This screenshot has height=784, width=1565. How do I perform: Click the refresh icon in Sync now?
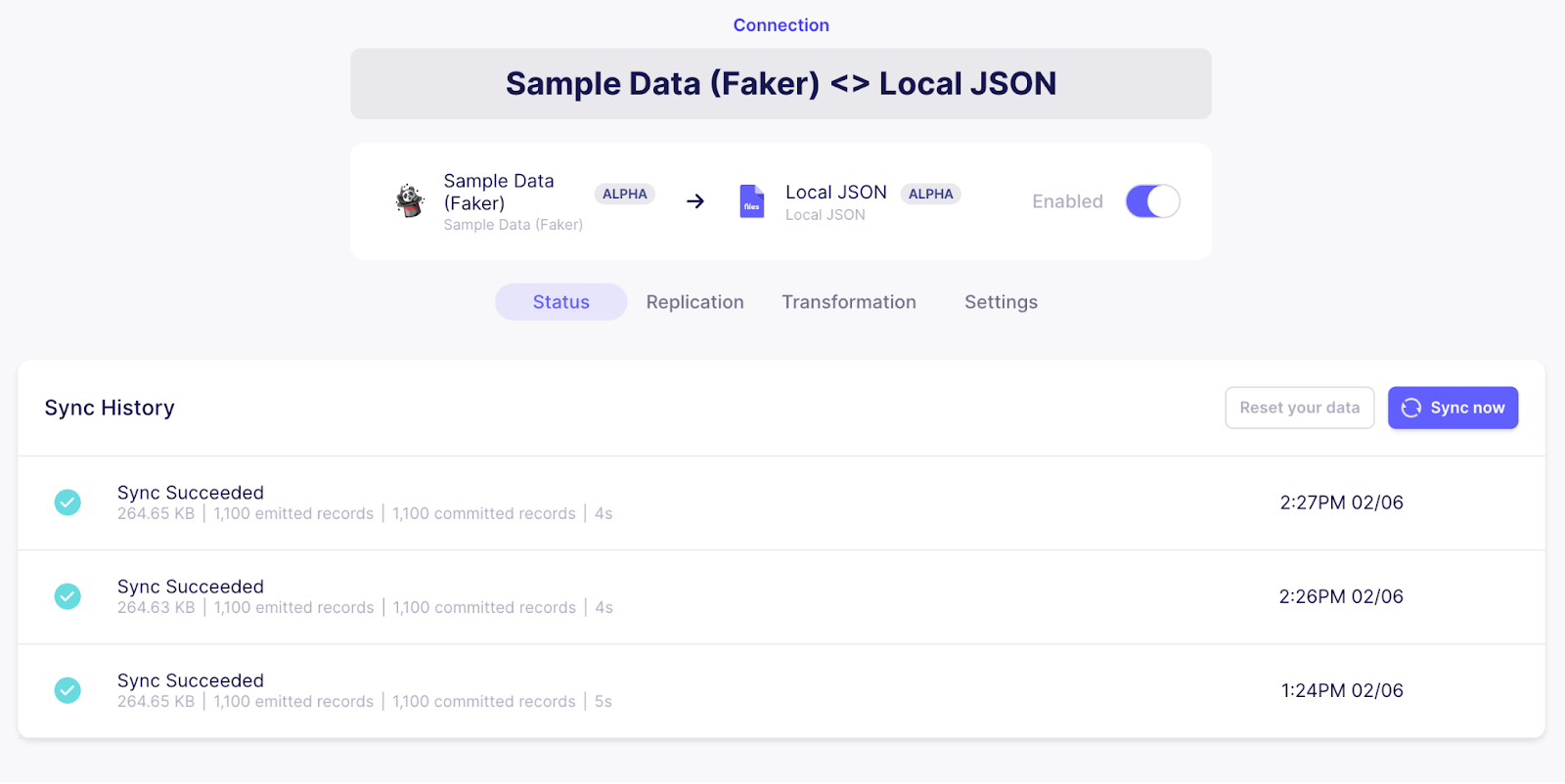(x=1410, y=408)
